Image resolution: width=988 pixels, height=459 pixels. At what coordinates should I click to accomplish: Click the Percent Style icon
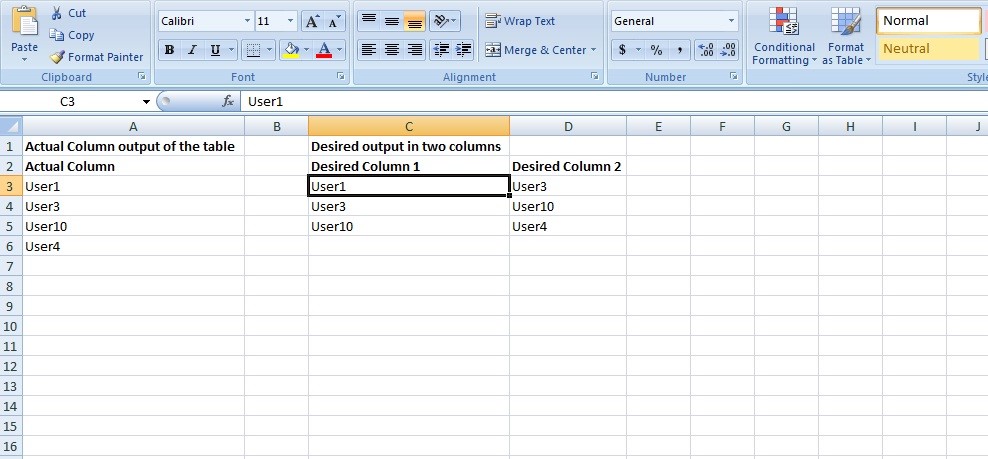click(x=656, y=50)
